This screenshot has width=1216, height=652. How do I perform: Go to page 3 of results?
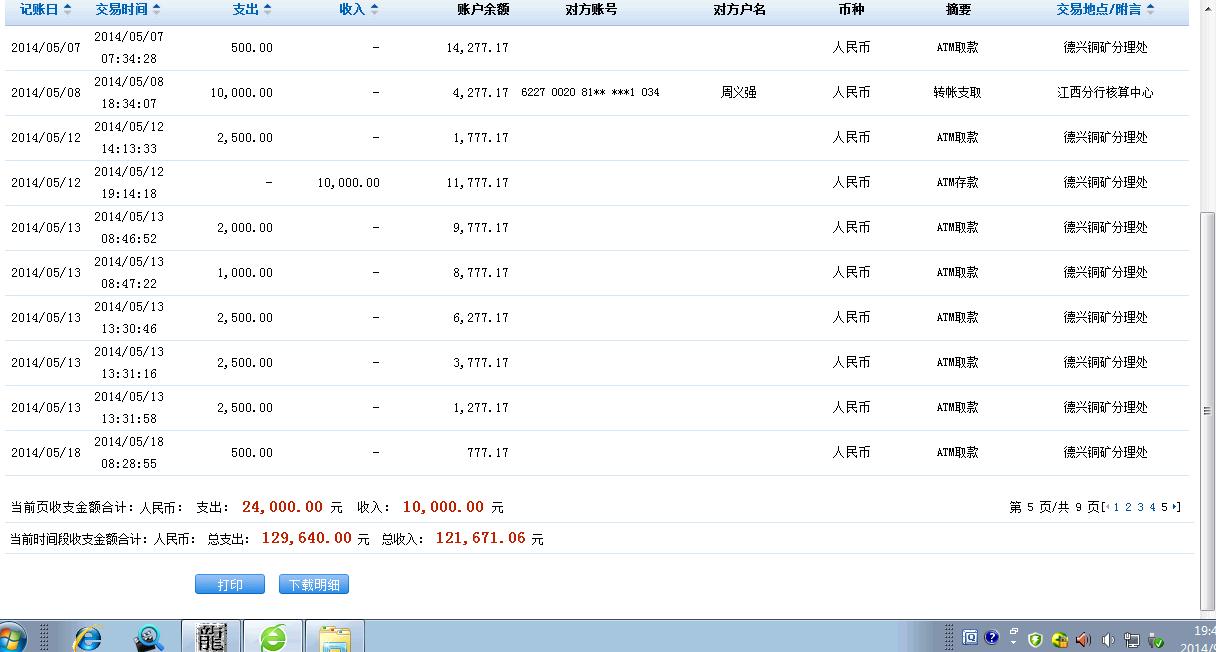(x=1140, y=508)
